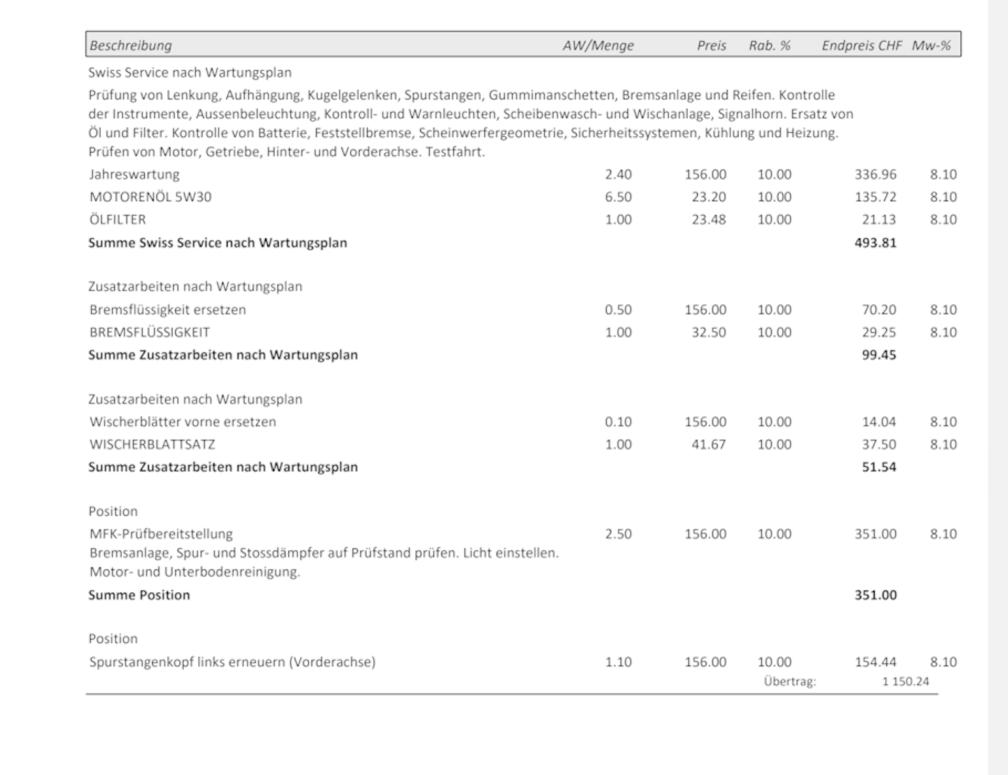Select the "MFK-Prüfbereitstellung" row label
Screen dimensions: 1008x775
(x=161, y=534)
